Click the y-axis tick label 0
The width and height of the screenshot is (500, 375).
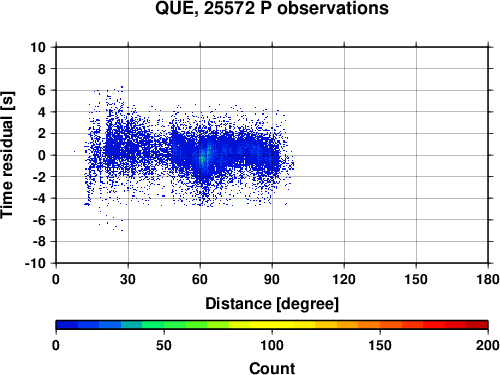[x=42, y=155]
